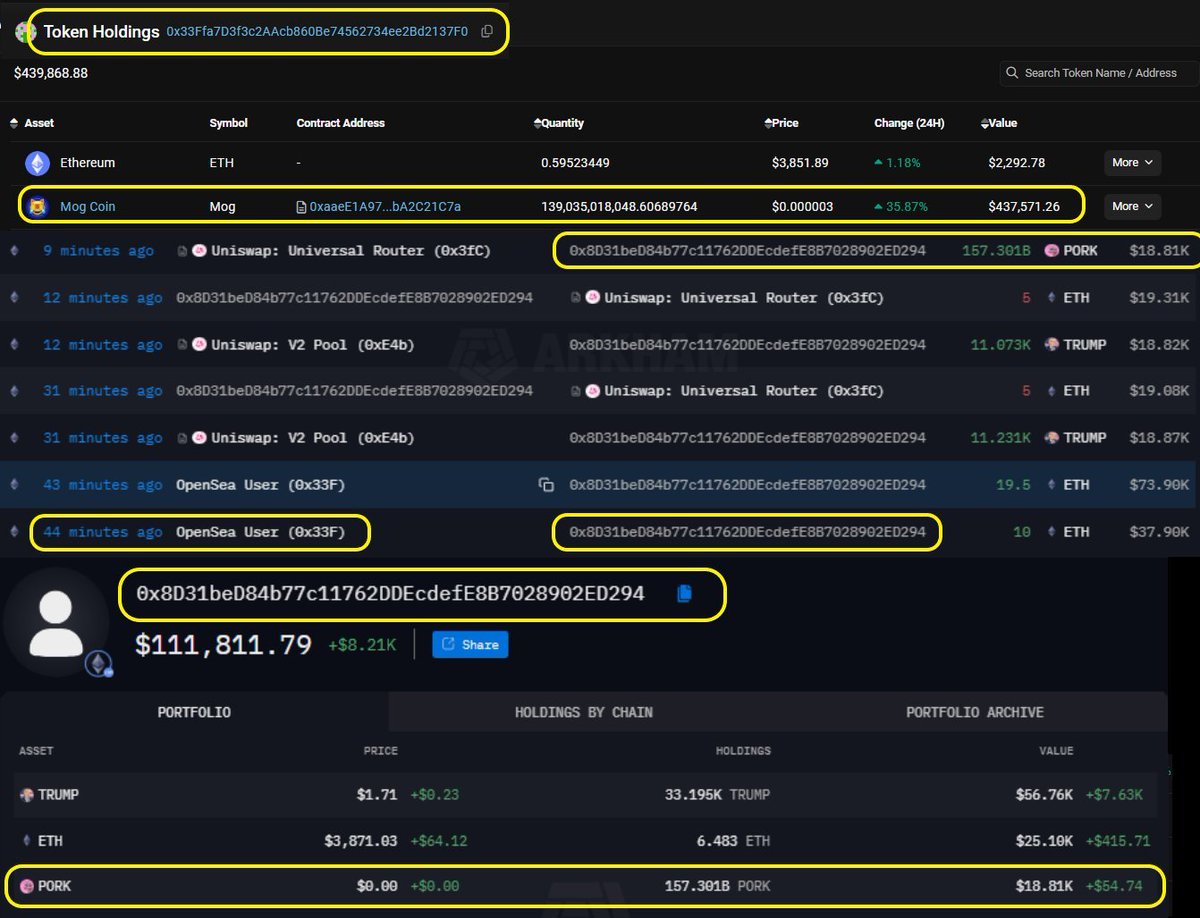Image resolution: width=1200 pixels, height=918 pixels.
Task: Click the contract document icon in the 9 minutes ago row
Action: [x=181, y=251]
